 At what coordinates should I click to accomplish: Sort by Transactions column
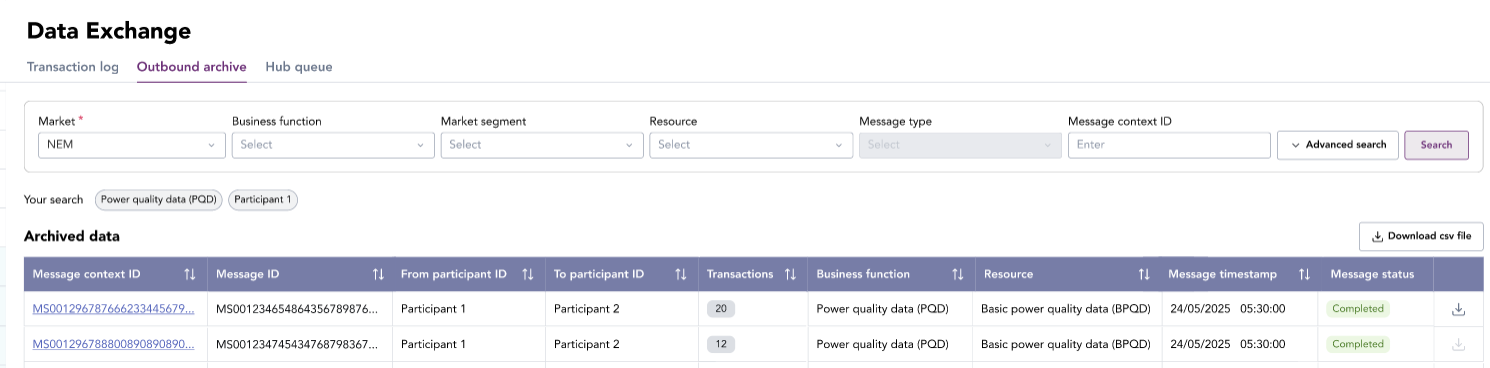[790, 274]
